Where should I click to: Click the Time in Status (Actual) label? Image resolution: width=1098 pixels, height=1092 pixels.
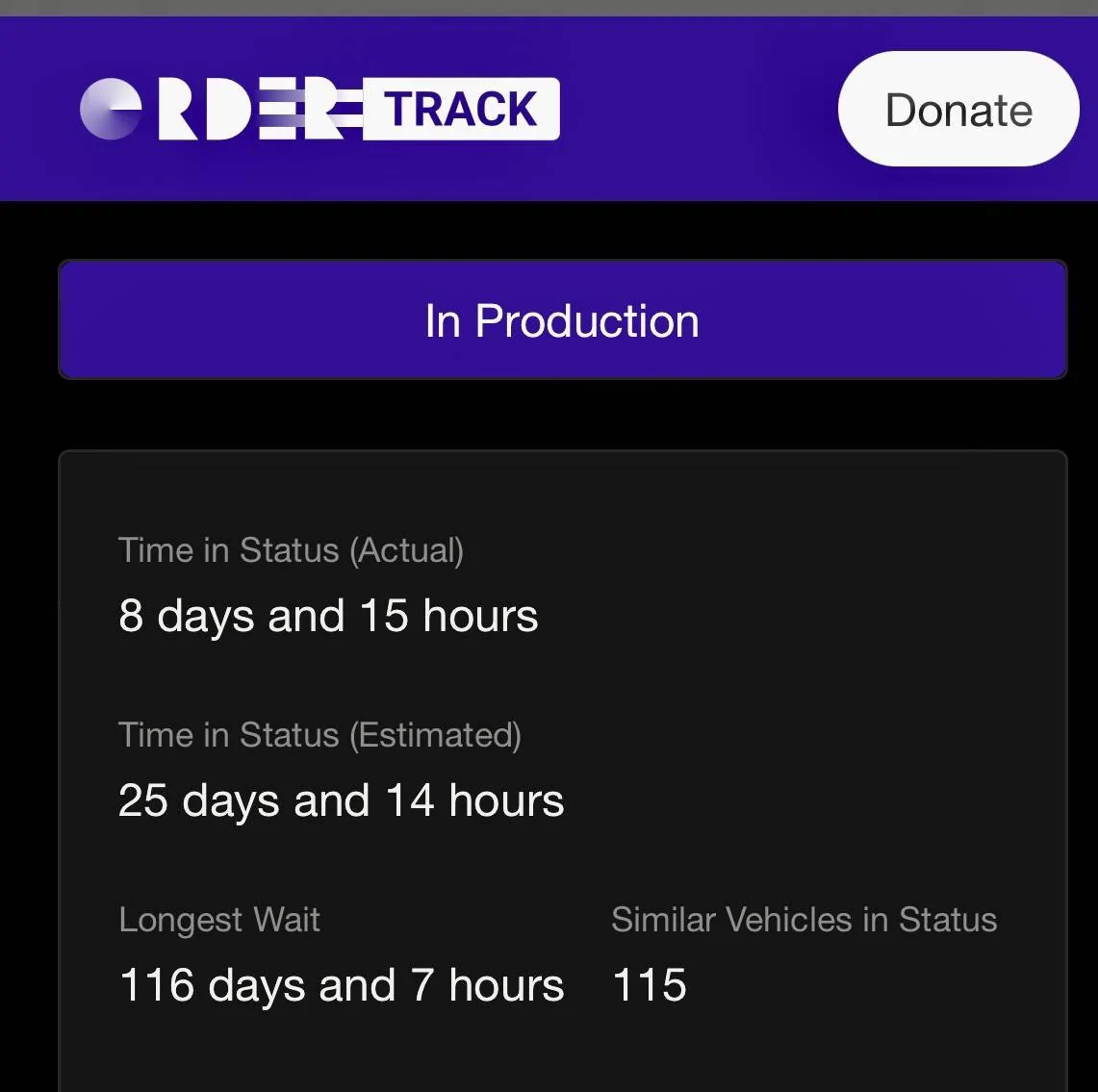coord(291,550)
